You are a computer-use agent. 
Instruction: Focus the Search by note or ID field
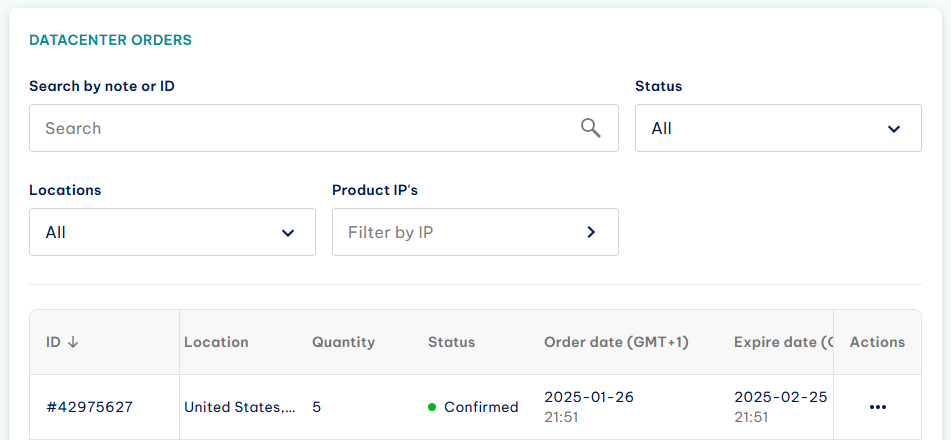click(324, 128)
